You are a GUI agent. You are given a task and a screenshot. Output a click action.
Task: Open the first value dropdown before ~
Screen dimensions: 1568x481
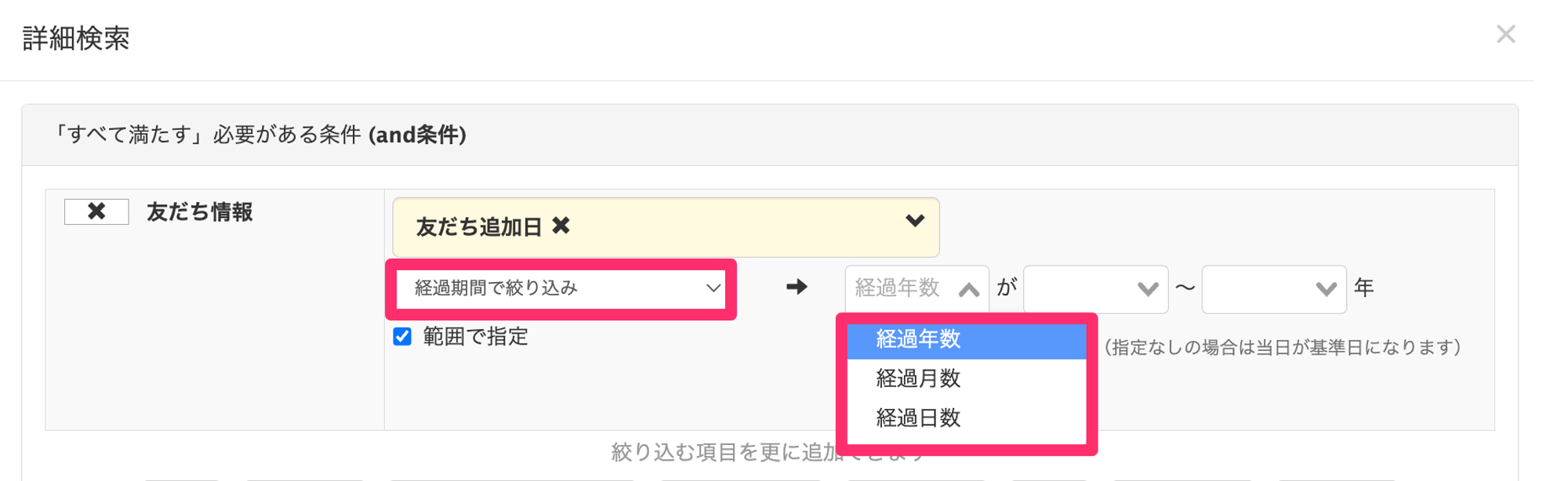(x=1095, y=288)
